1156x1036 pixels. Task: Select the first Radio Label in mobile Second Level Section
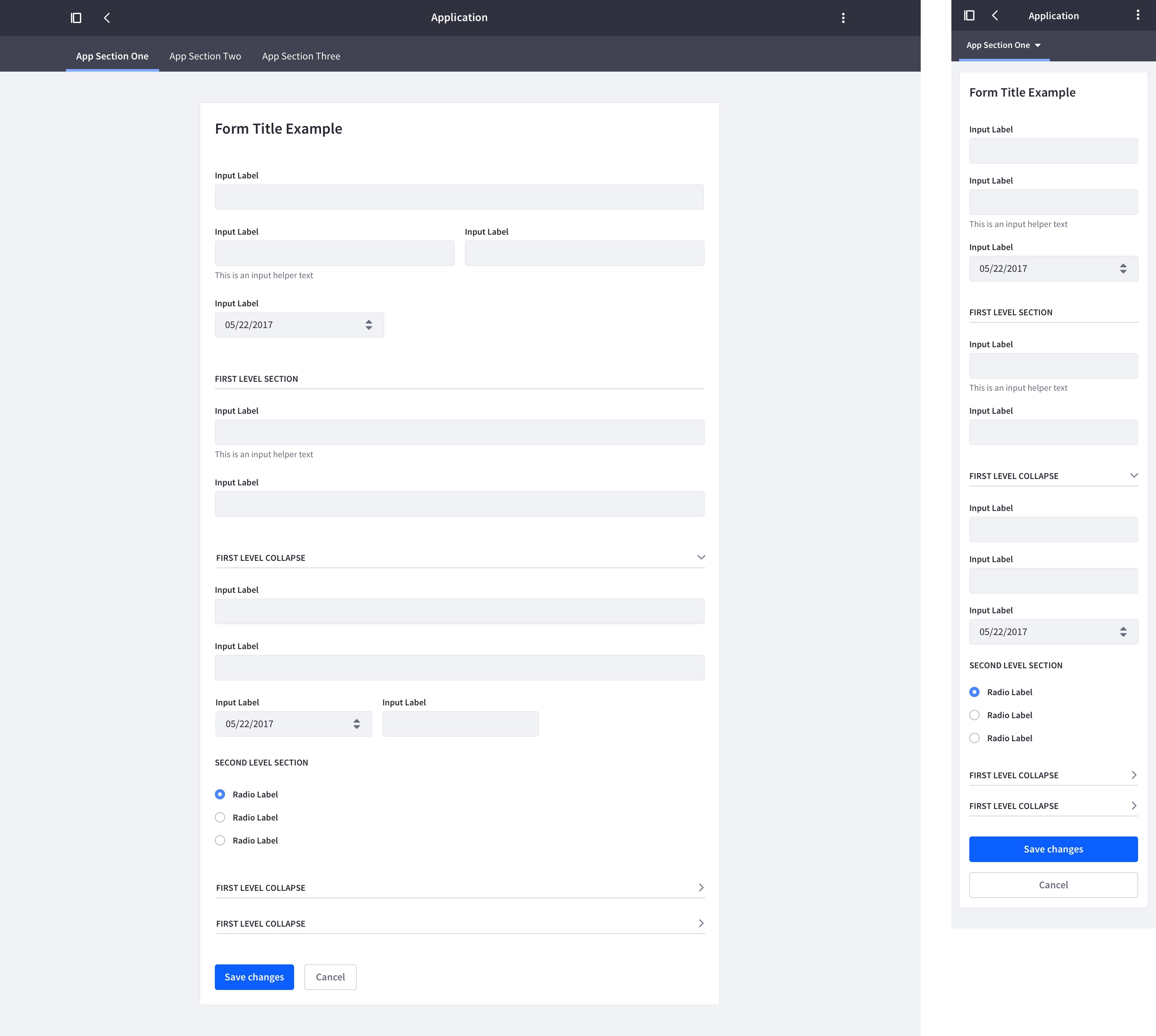(974, 692)
